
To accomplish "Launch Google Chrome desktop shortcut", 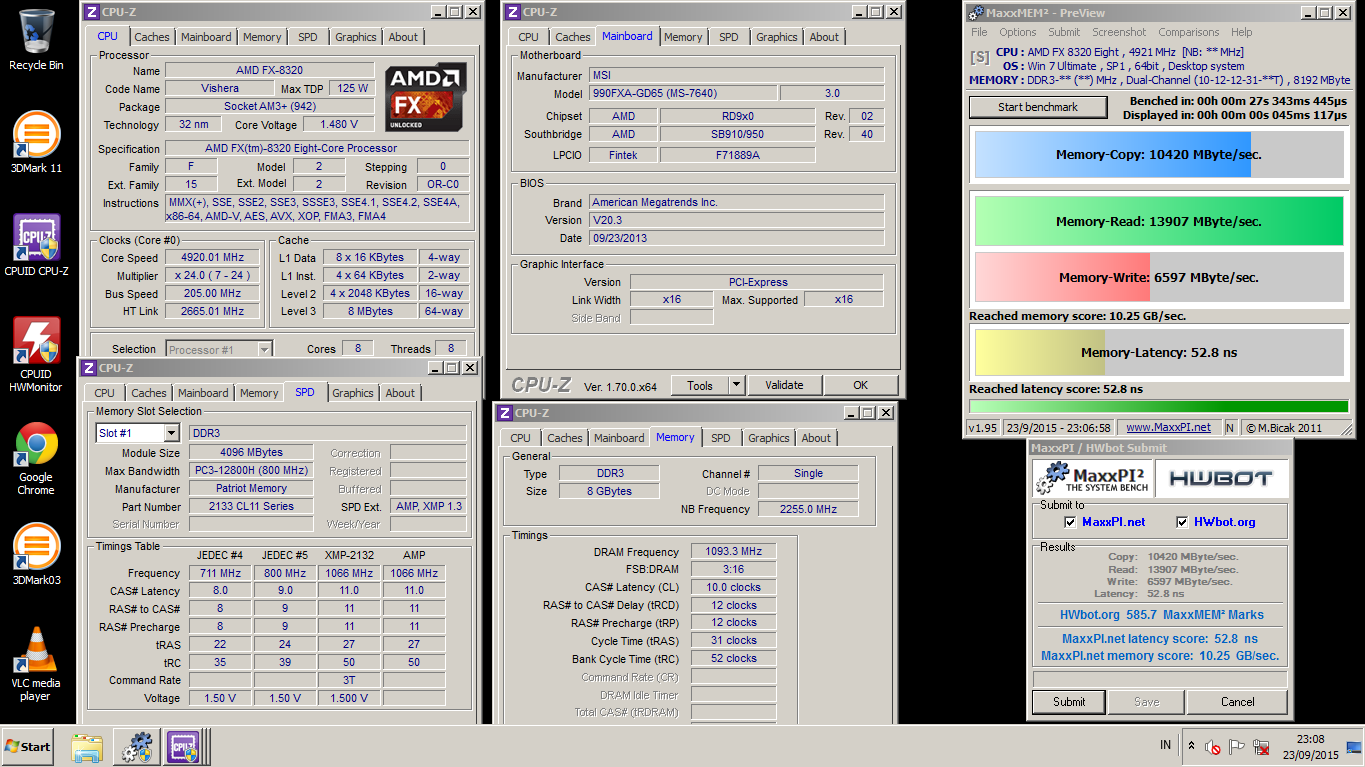I will point(36,458).
